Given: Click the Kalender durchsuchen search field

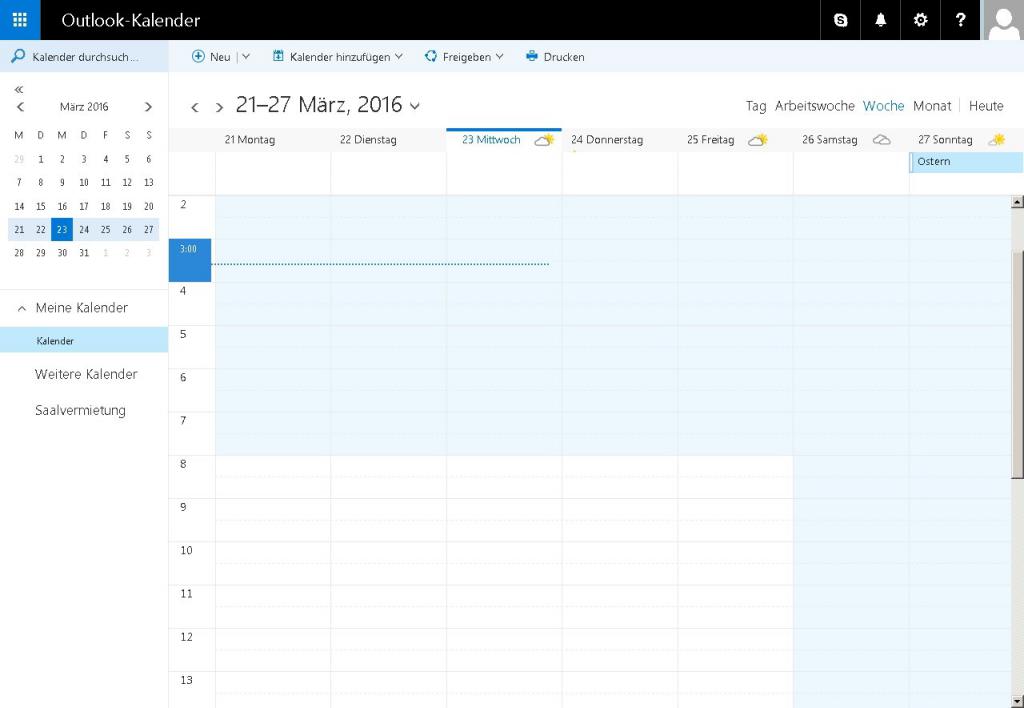Looking at the screenshot, I should click(x=84, y=57).
